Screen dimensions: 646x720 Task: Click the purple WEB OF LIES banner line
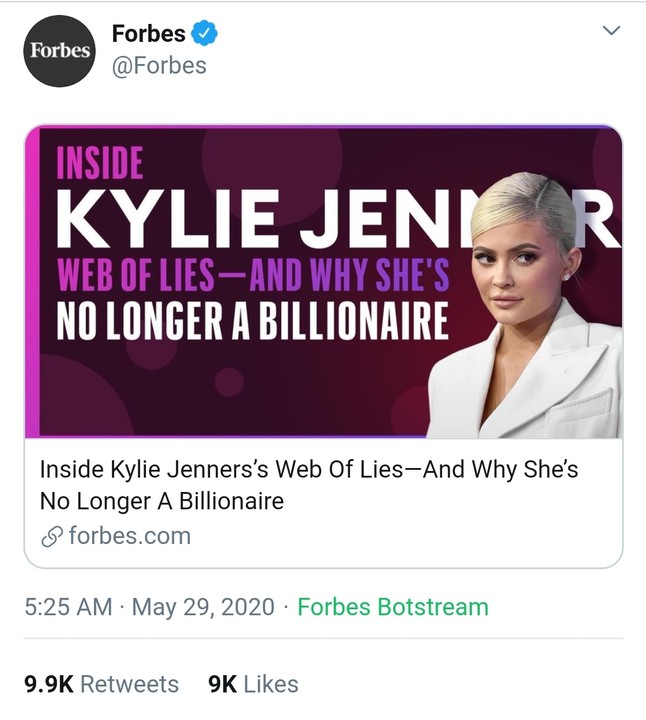point(252,272)
